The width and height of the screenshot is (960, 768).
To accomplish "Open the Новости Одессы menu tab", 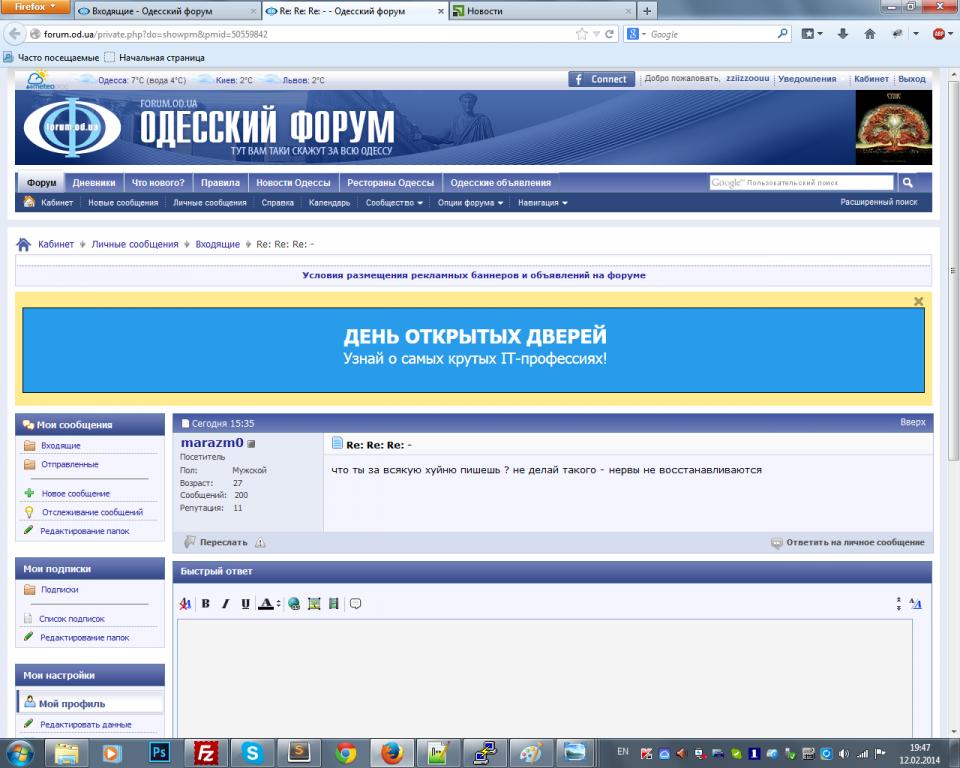I will pyautogui.click(x=293, y=183).
